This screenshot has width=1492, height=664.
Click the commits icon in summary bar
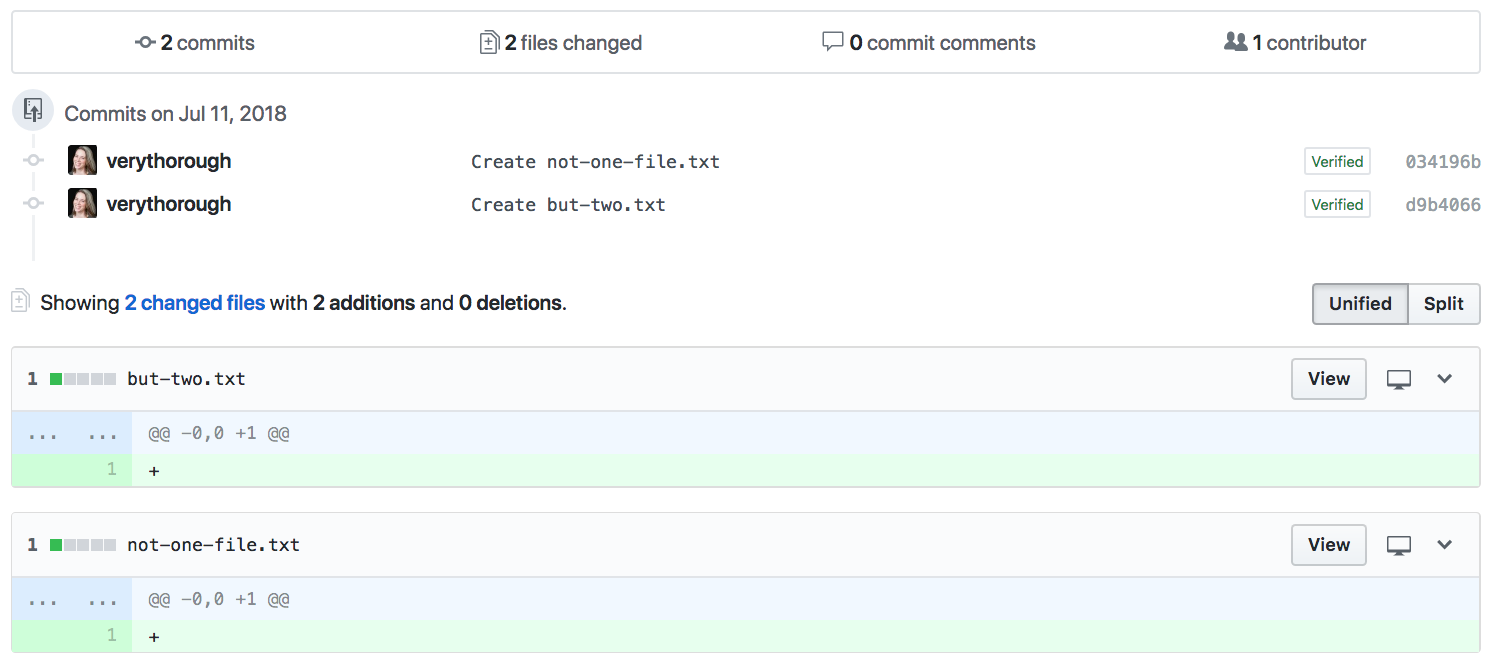tap(146, 42)
